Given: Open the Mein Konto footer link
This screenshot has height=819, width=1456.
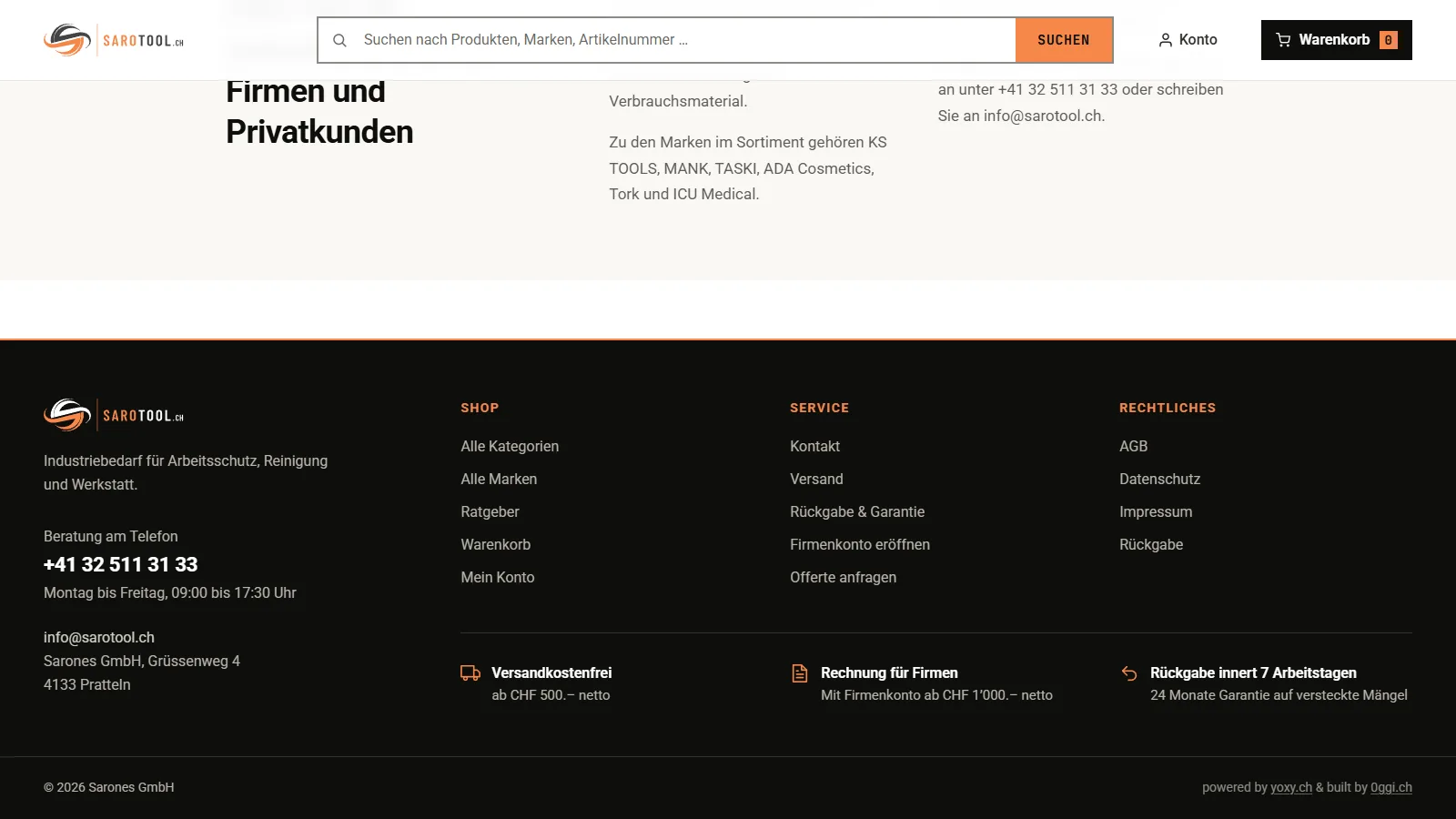Looking at the screenshot, I should point(498,577).
